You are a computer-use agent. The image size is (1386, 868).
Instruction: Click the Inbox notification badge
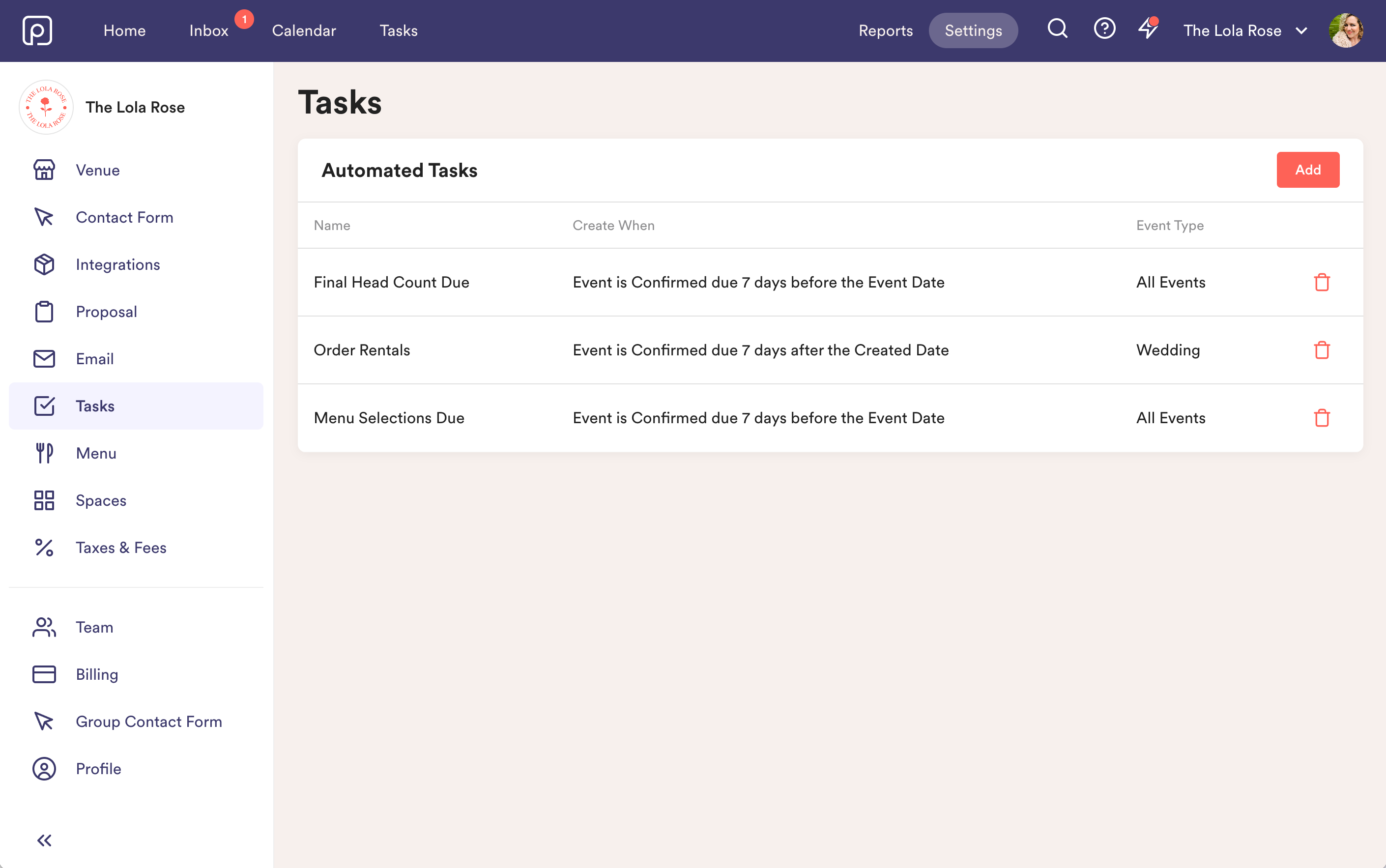coord(244,20)
